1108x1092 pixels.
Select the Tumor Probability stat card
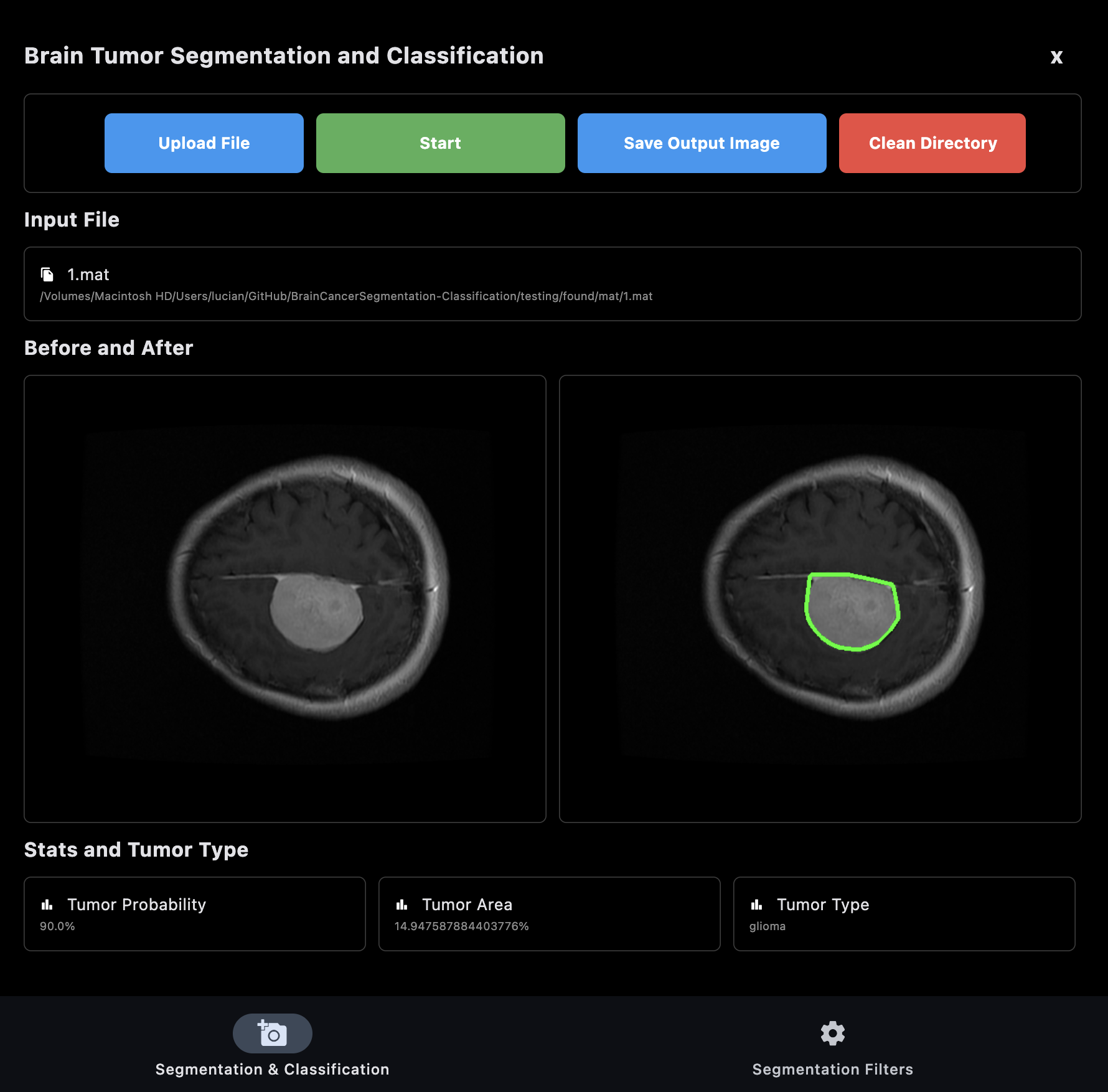[x=194, y=914]
